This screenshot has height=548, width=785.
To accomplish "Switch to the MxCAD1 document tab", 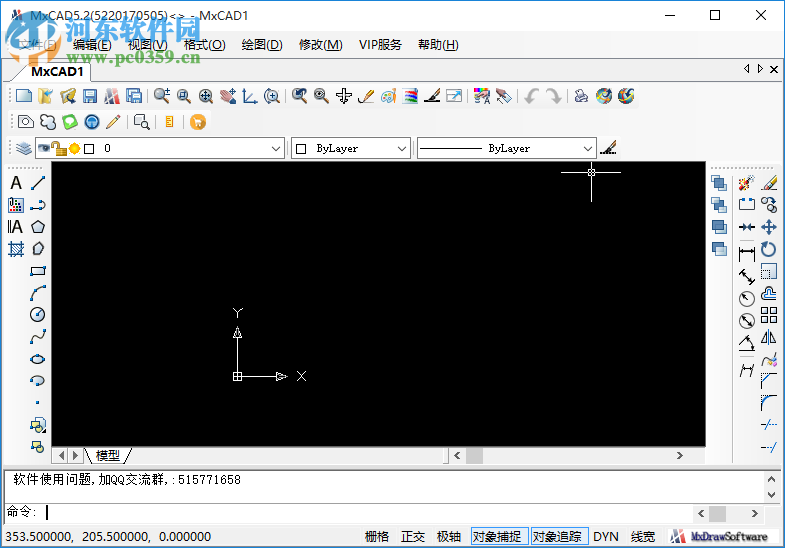I will click(x=57, y=72).
